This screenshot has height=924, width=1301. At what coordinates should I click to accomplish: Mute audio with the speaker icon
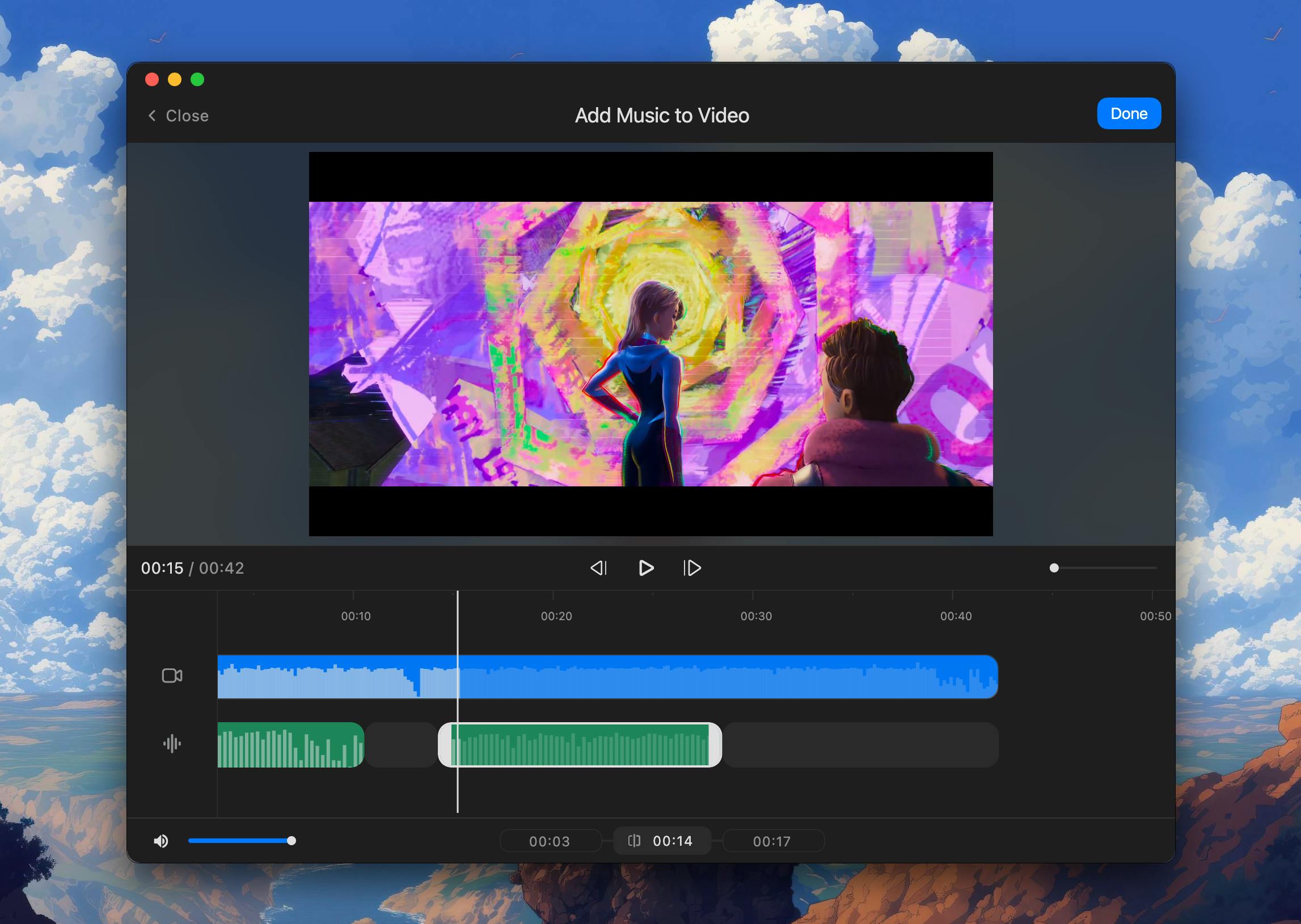161,841
